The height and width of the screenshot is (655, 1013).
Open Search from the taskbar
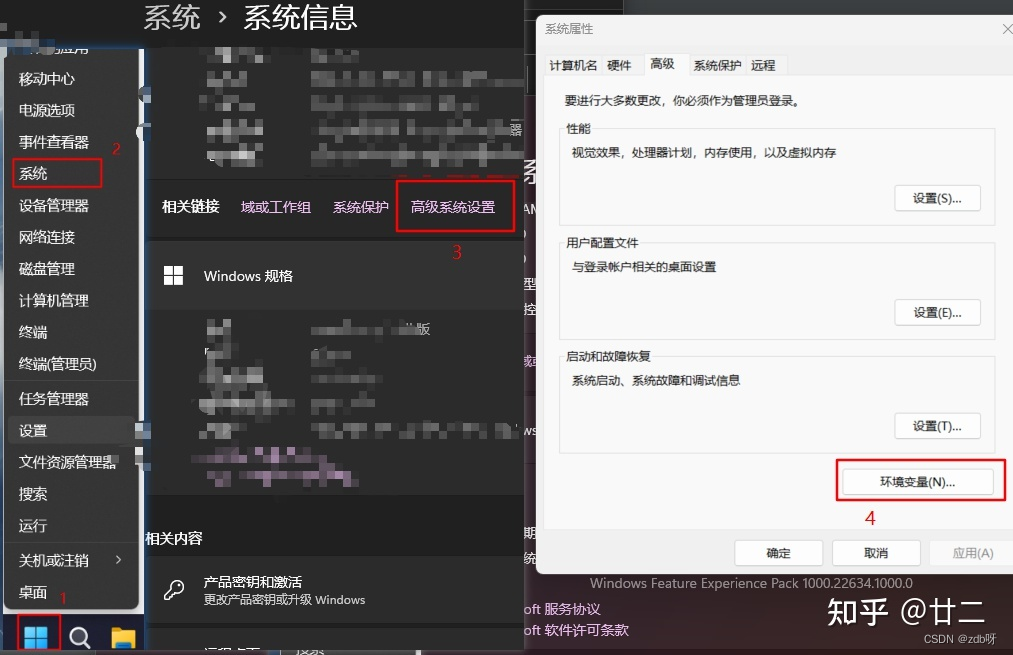79,634
